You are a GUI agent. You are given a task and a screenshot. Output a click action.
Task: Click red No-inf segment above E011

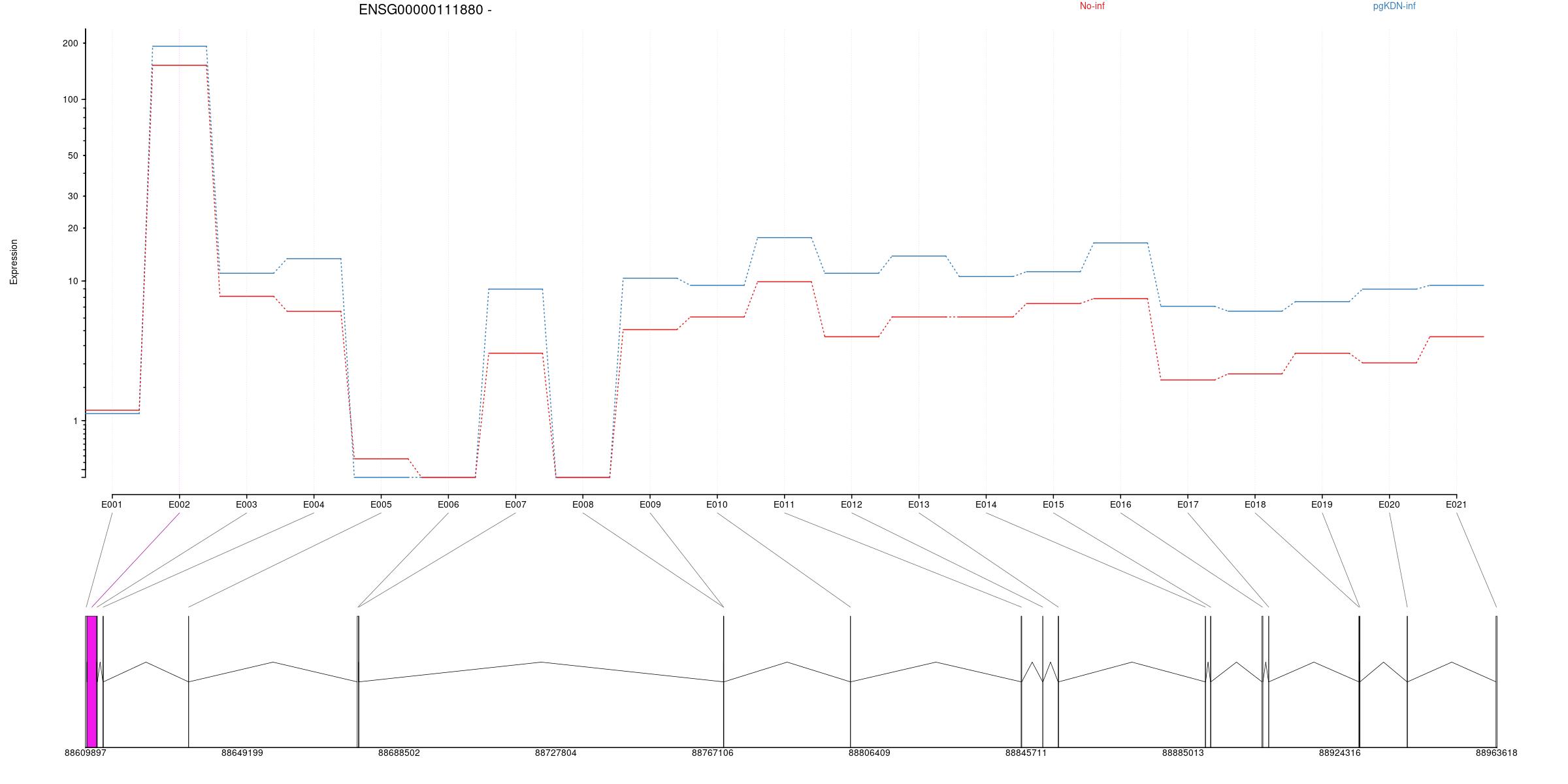pyautogui.click(x=784, y=282)
